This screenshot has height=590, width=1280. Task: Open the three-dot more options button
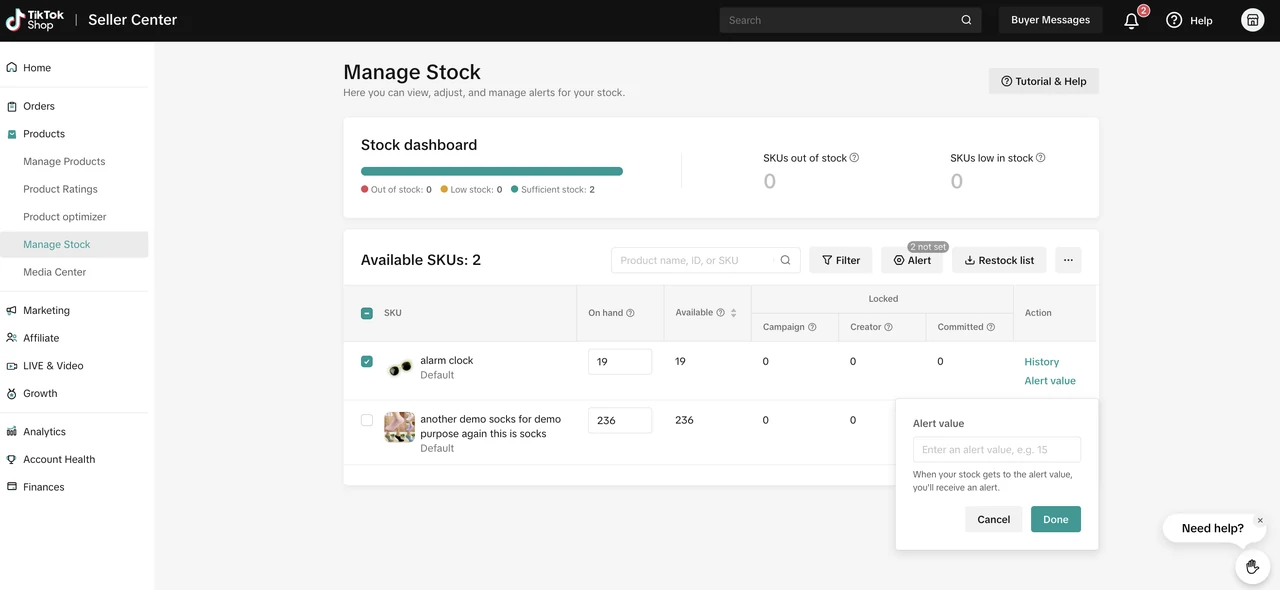[1068, 260]
